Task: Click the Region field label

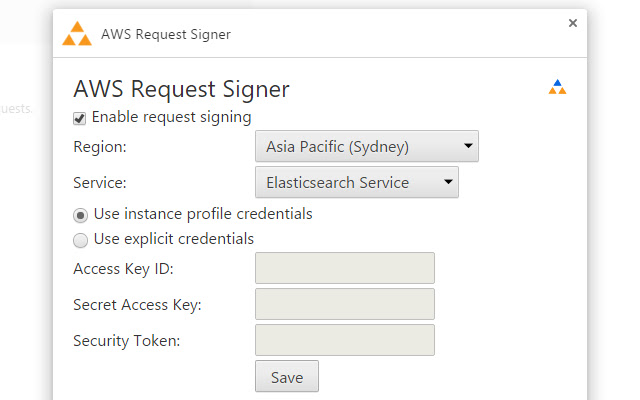Action: point(100,147)
